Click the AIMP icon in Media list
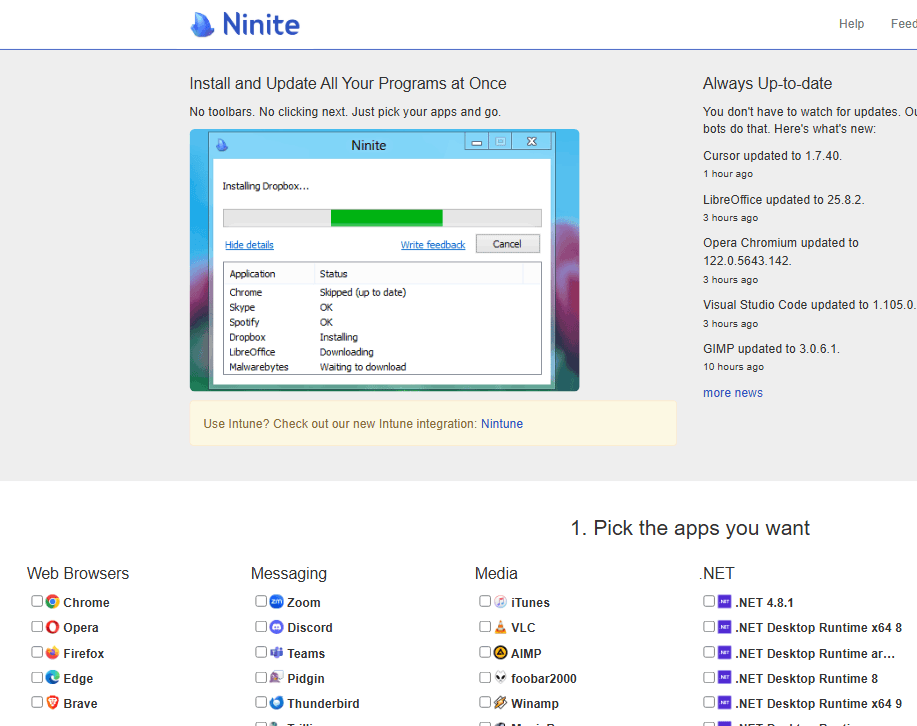The width and height of the screenshot is (917, 726). (501, 653)
